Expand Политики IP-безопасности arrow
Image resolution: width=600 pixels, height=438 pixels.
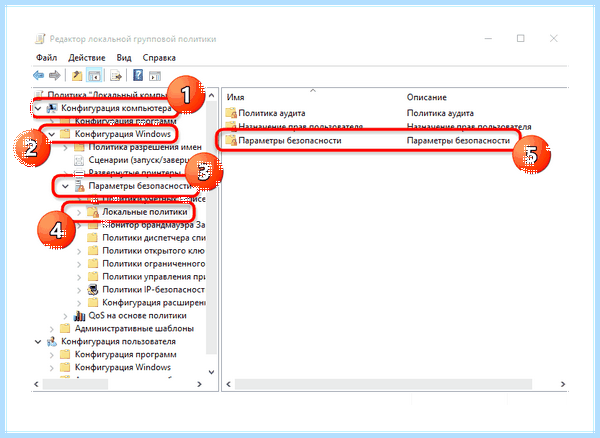pos(79,290)
